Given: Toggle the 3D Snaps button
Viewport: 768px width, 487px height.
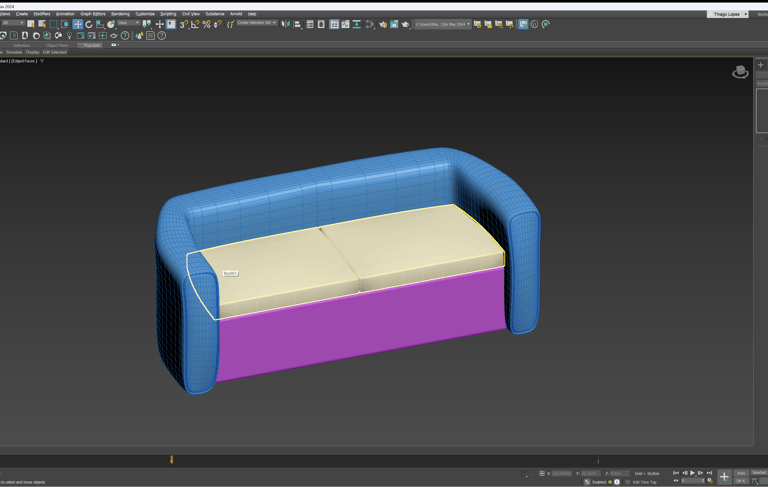Looking at the screenshot, I should pyautogui.click(x=184, y=24).
